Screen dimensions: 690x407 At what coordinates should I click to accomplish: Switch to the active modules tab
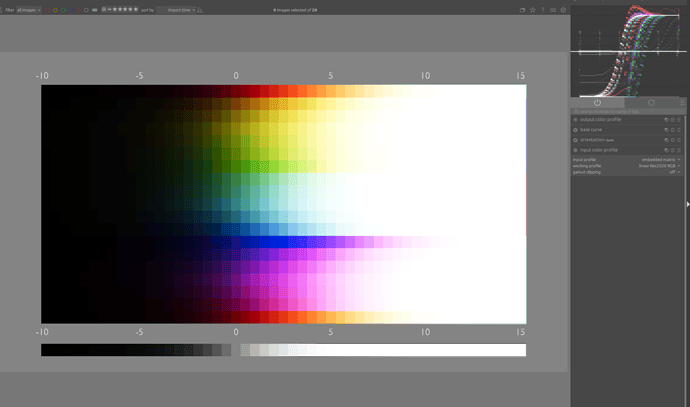pyautogui.click(x=597, y=102)
